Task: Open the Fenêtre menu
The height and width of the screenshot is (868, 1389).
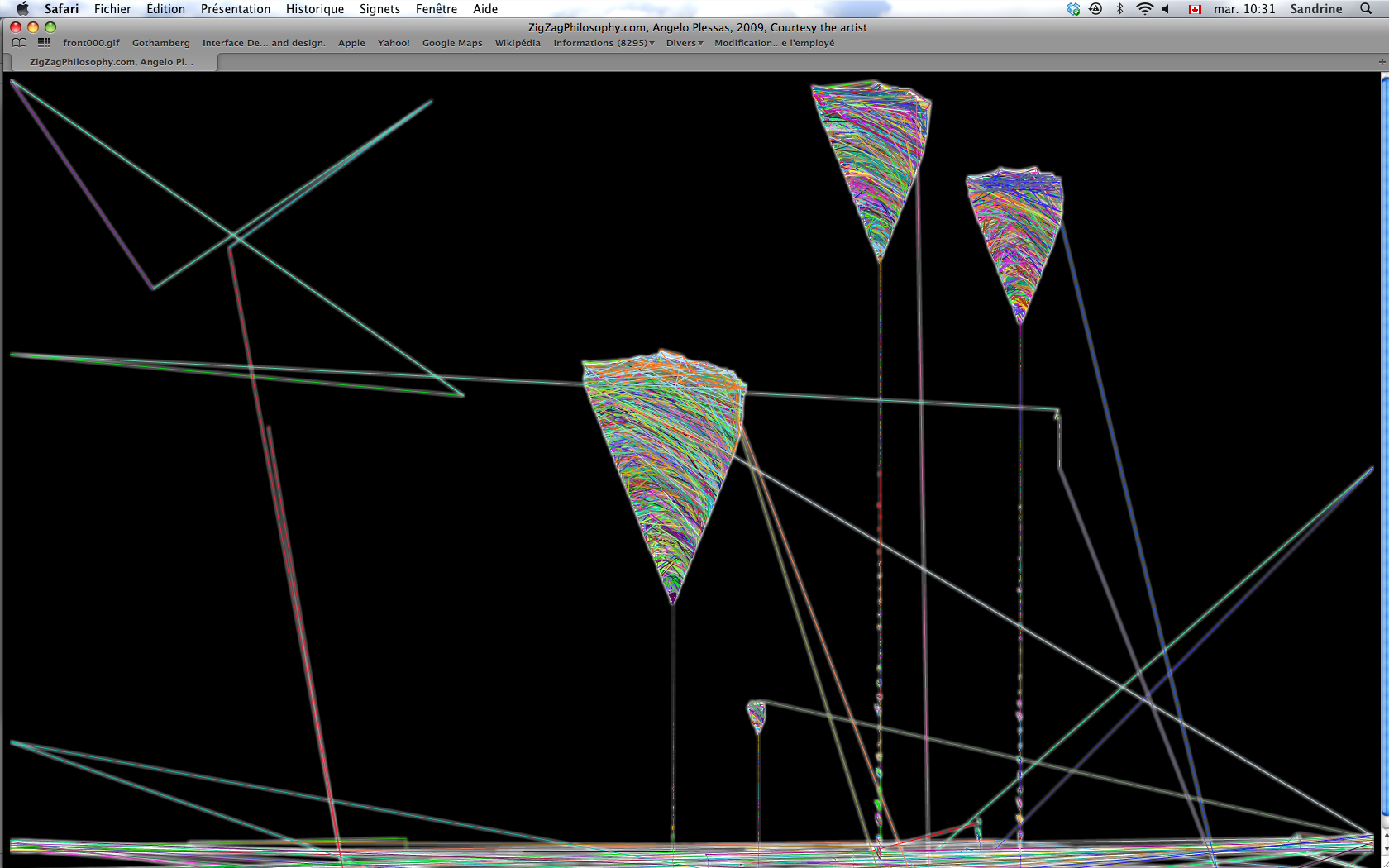Action: [x=437, y=9]
